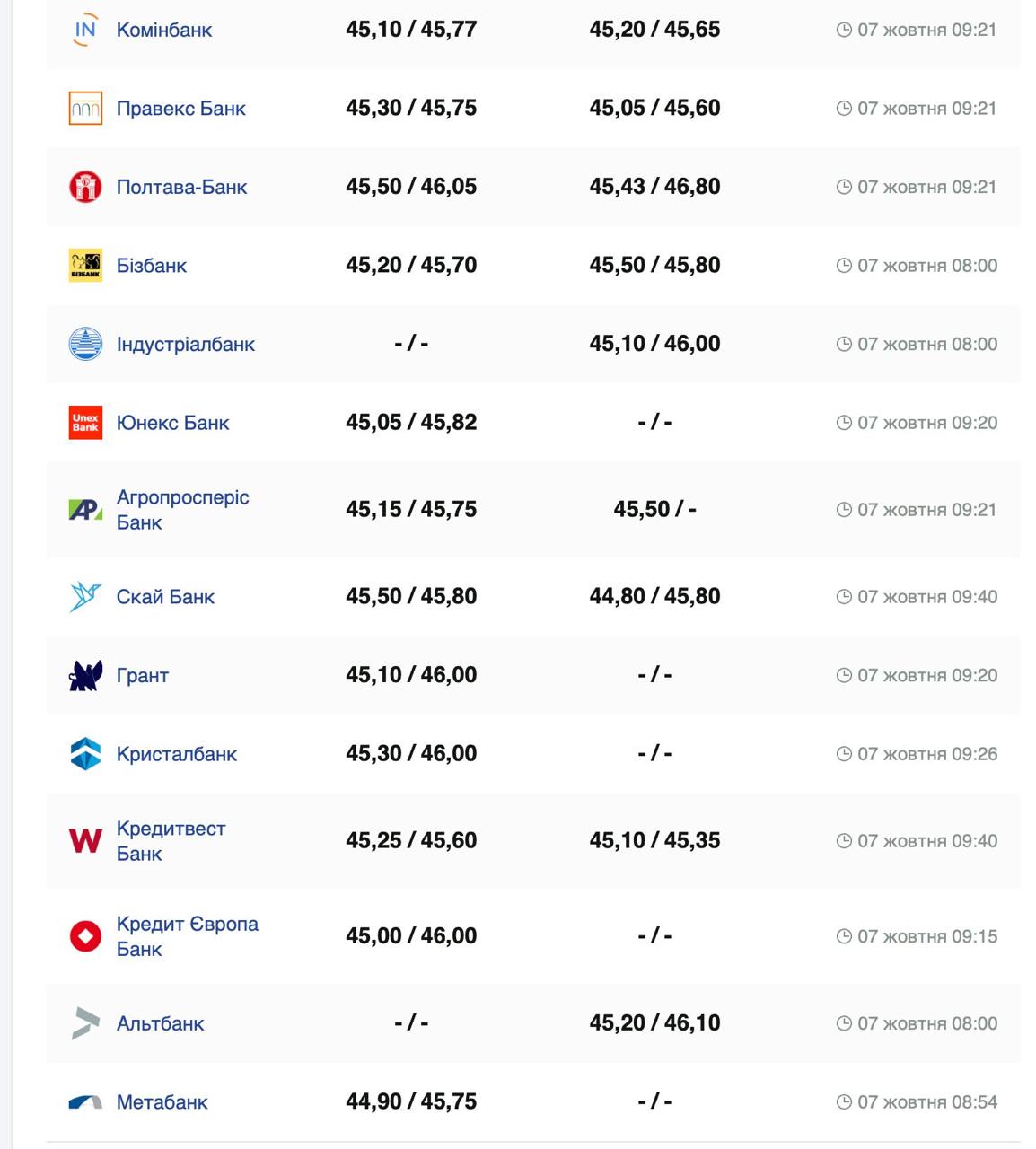
Task: Open the Альтбанк bank link
Action: 160,1023
